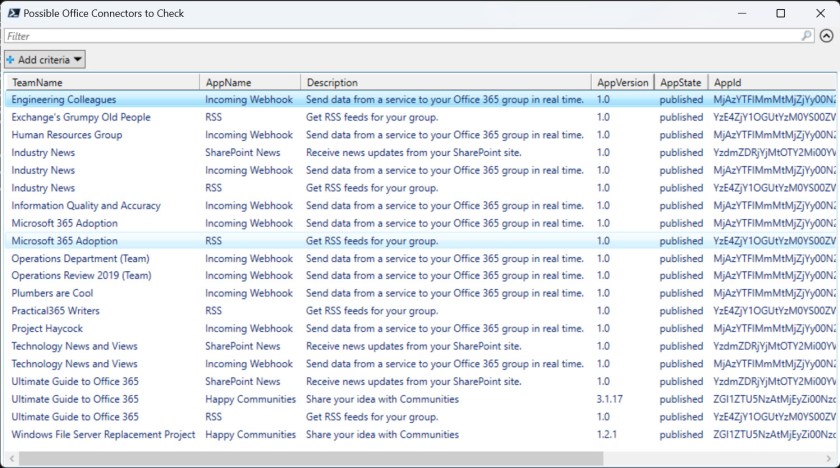Collapse the filter panel using chevron button
Screen dimensions: 840x468
coord(827,36)
